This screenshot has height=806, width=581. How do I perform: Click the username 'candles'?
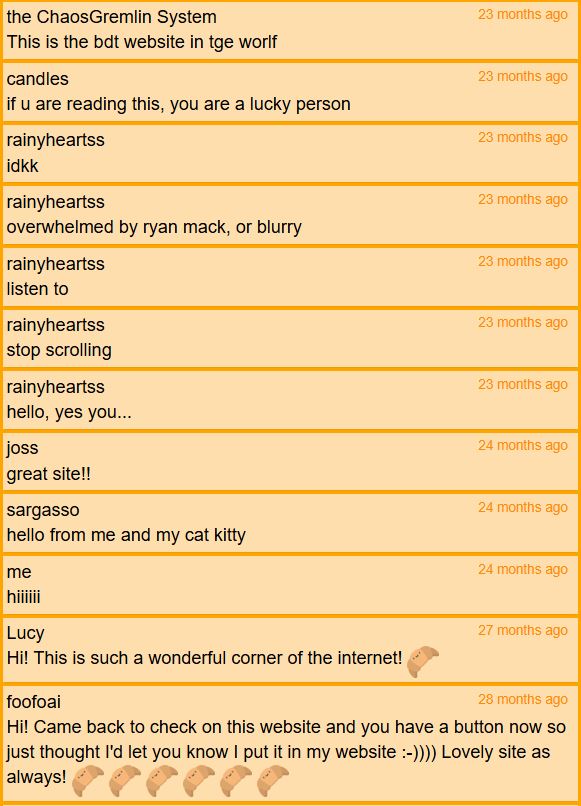[x=38, y=79]
